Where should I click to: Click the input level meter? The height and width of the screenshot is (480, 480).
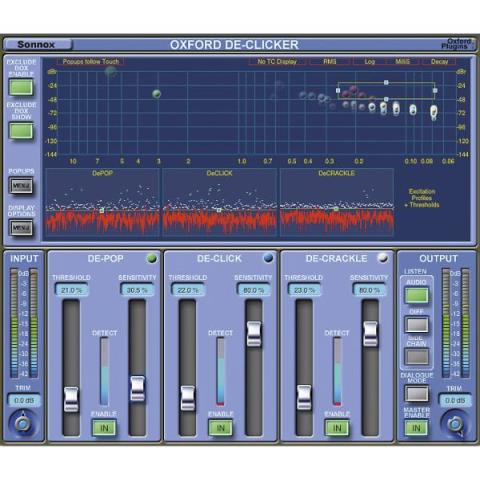click(x=24, y=323)
